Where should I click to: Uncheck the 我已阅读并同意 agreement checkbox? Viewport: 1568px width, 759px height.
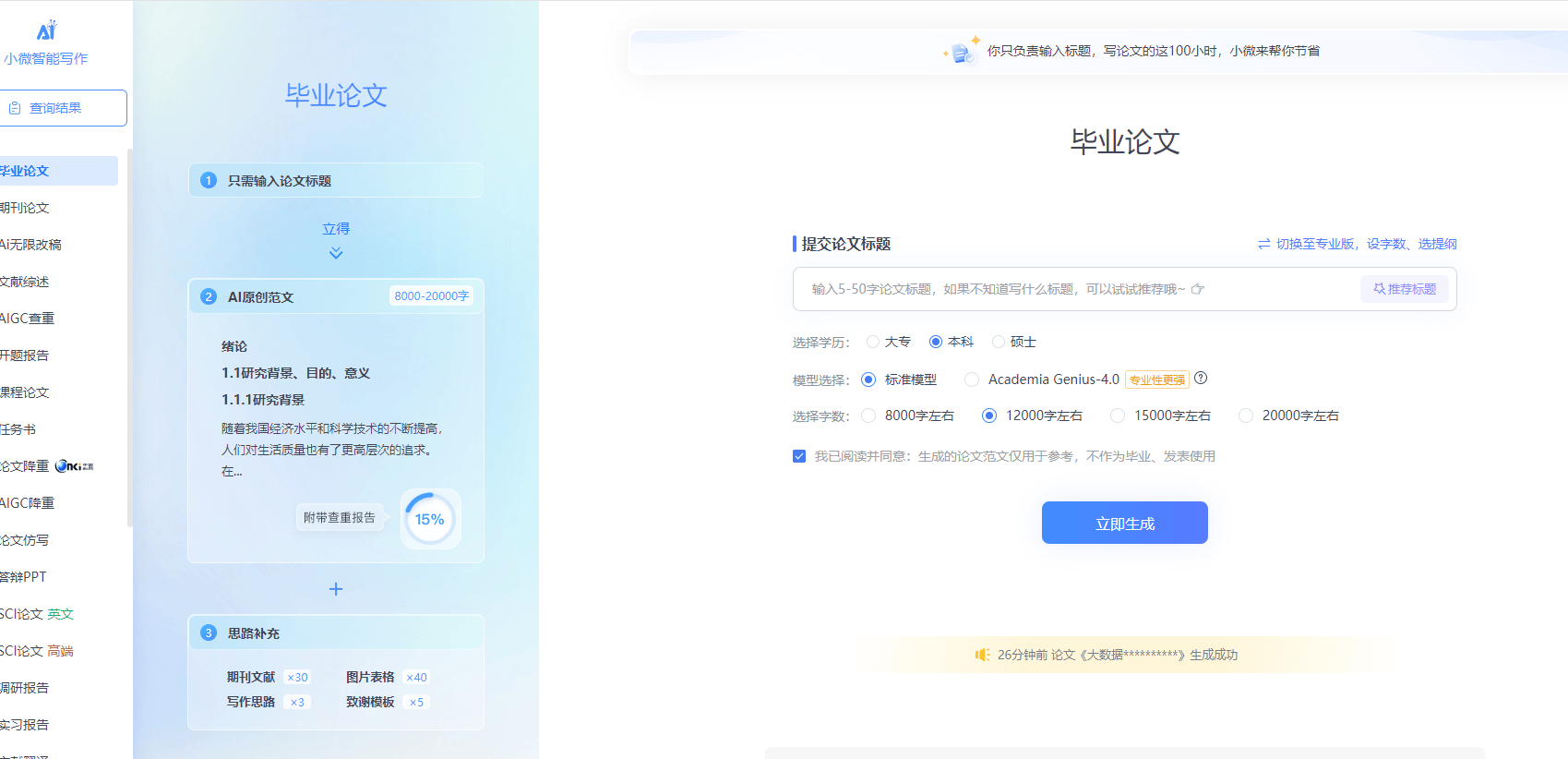[x=799, y=456]
